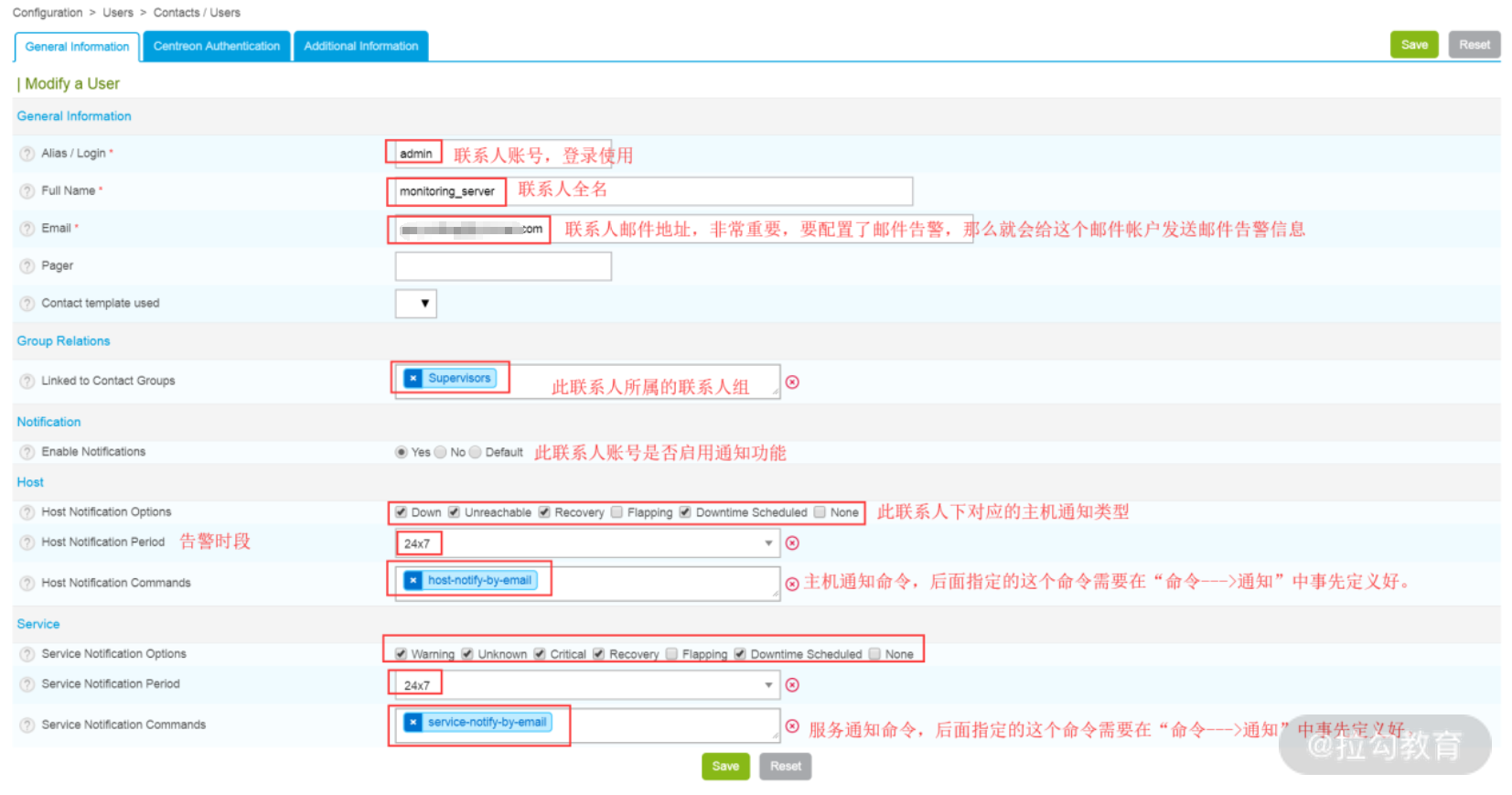Open the Contact template used dropdown

click(x=416, y=304)
